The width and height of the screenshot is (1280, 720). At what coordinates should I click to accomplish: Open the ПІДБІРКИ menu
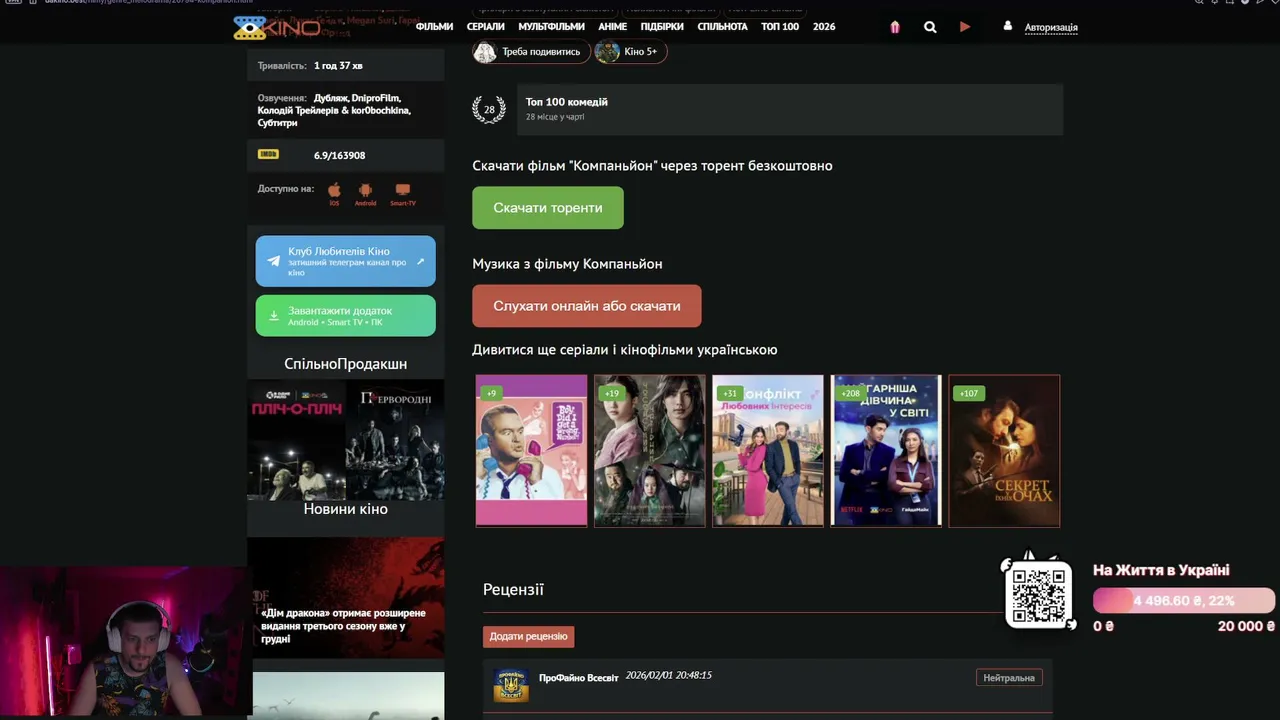click(662, 27)
